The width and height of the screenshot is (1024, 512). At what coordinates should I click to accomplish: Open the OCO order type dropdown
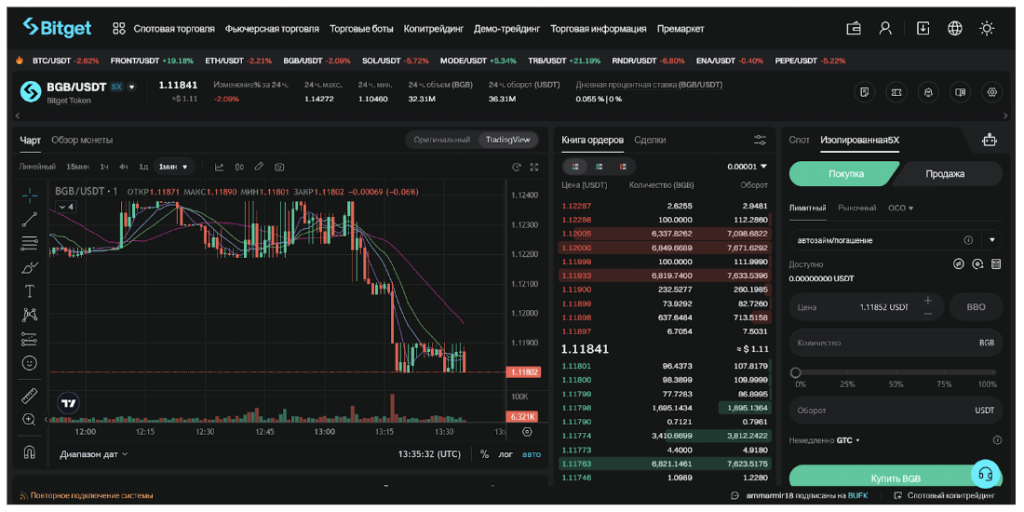901,208
